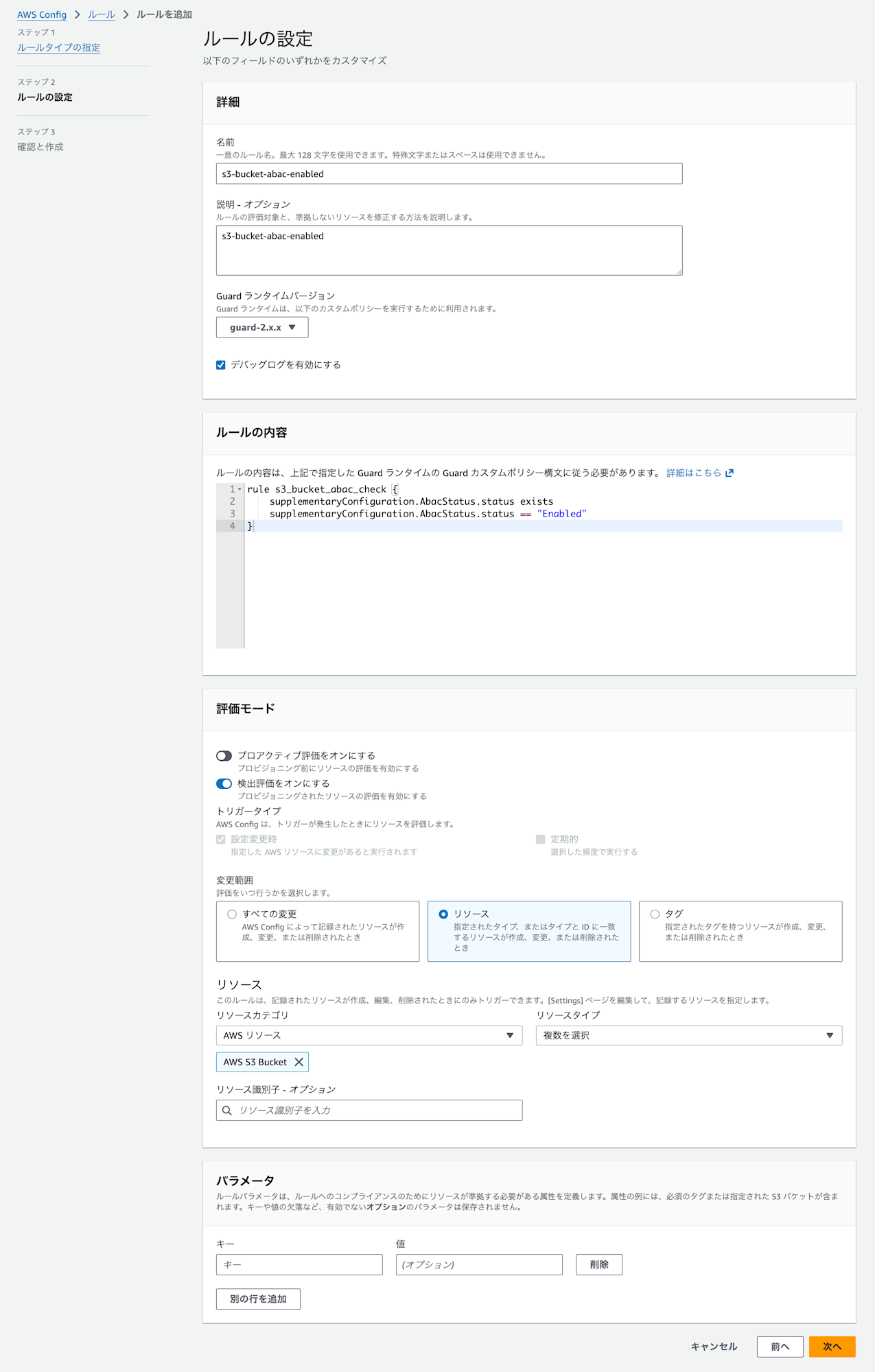
Task: Open the リソースタイプ 複数を選択 dropdown
Action: point(688,1035)
